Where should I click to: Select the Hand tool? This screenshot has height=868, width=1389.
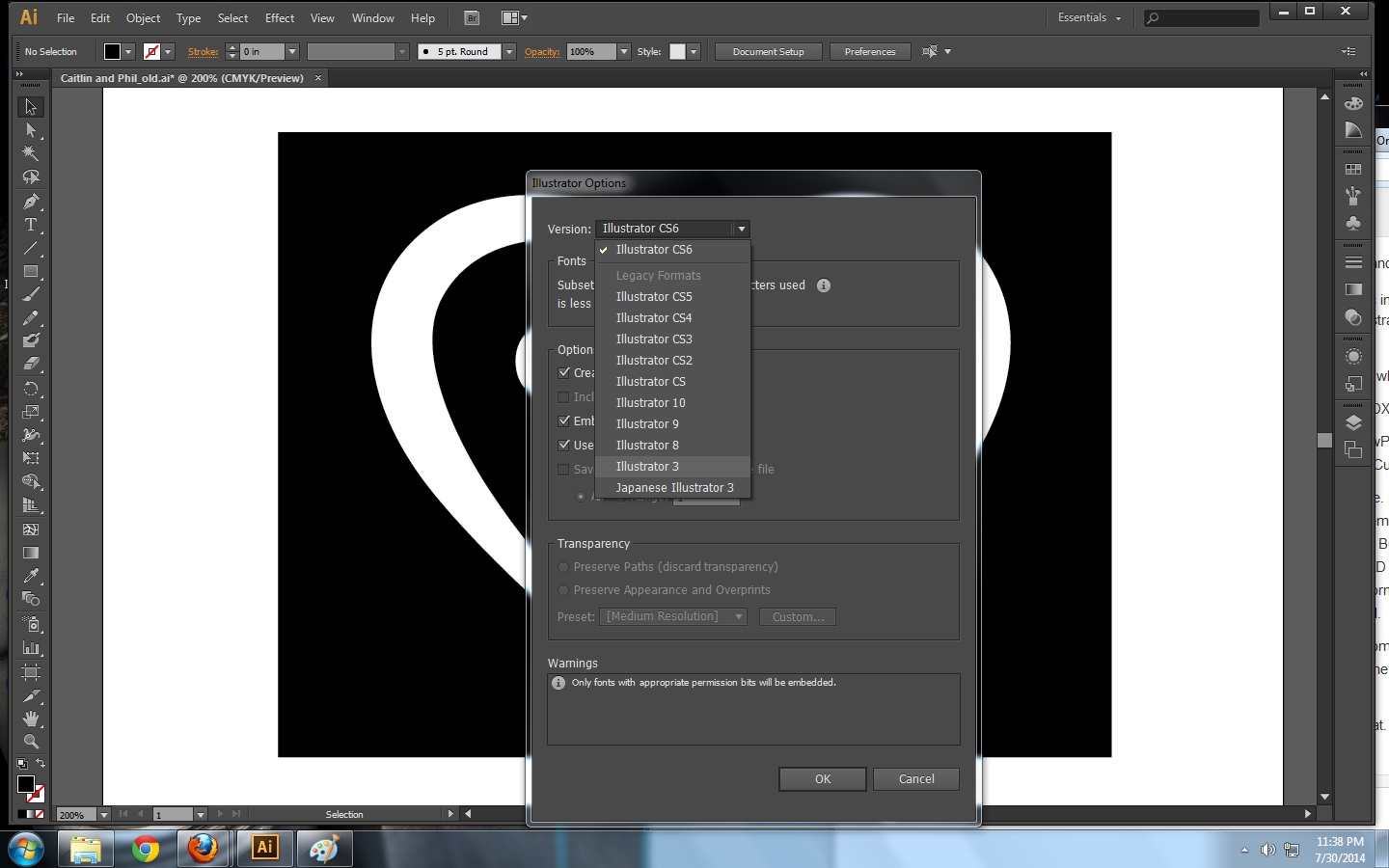(31, 719)
